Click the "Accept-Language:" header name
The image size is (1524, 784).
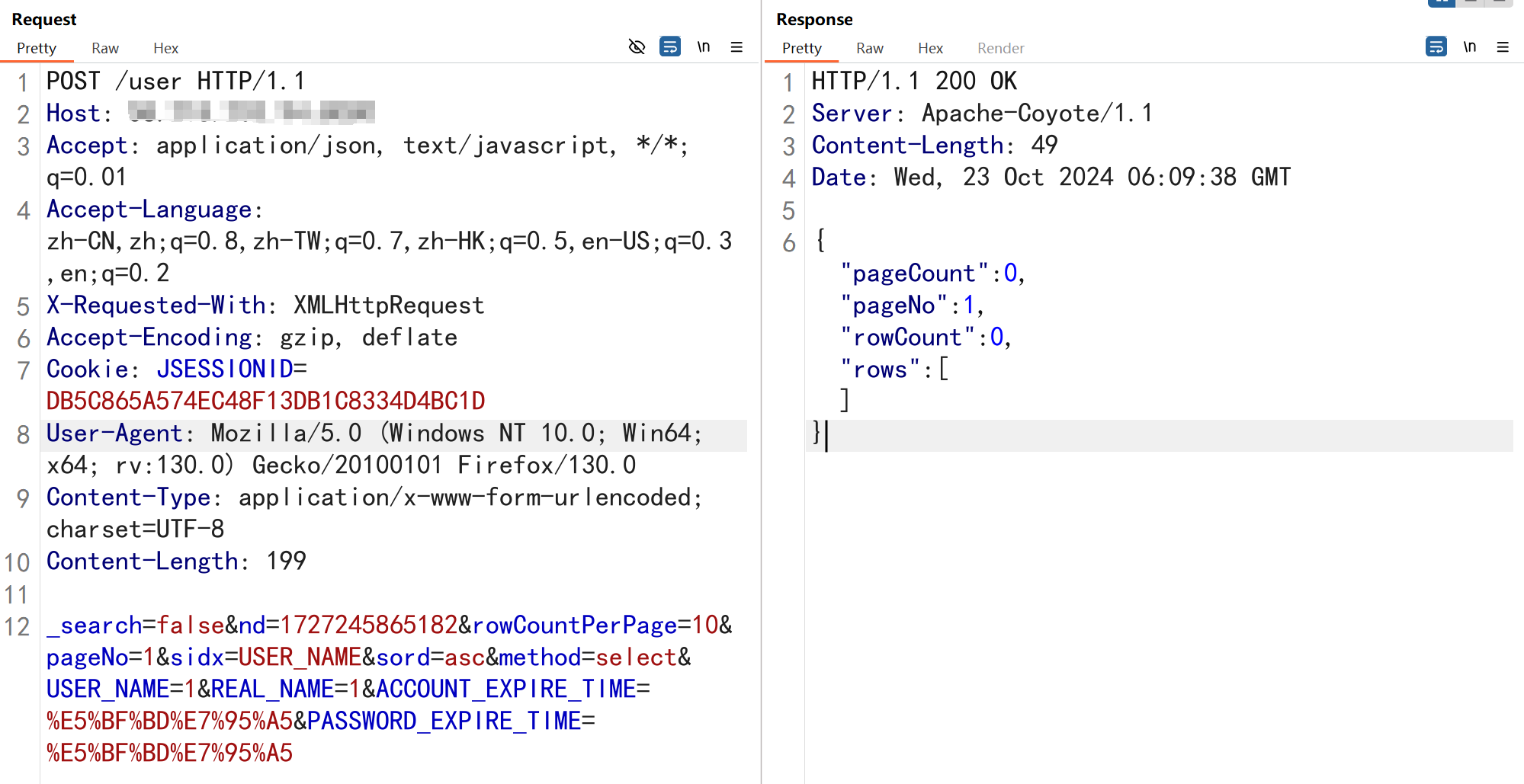[x=155, y=209]
